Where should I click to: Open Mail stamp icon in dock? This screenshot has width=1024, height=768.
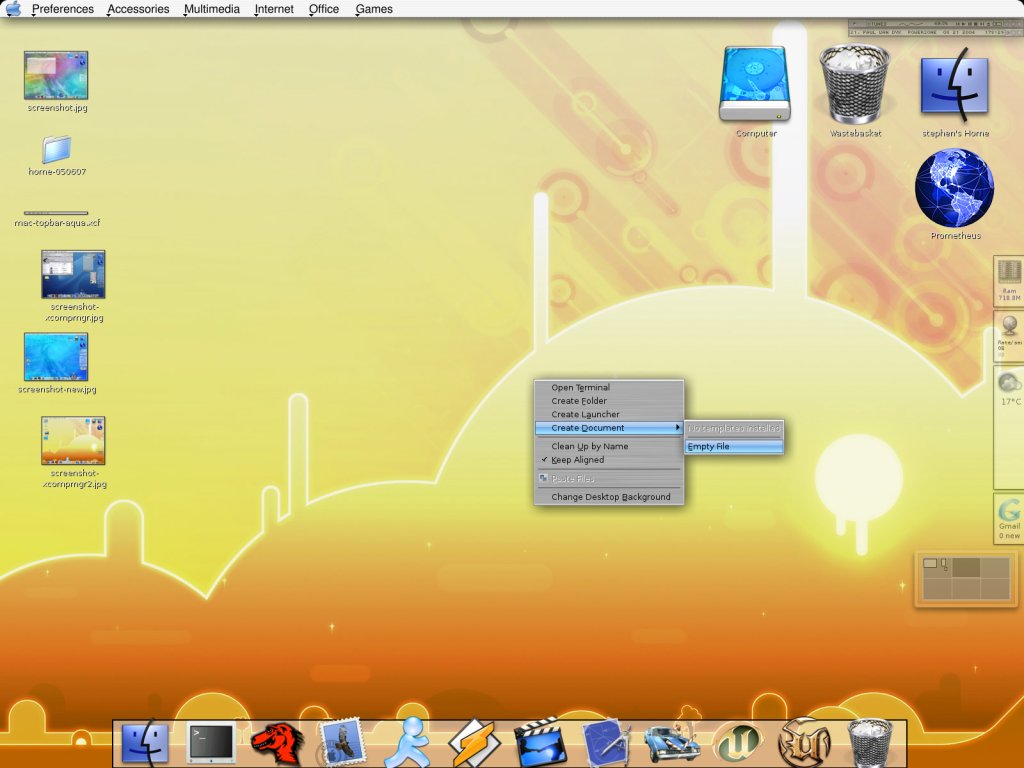tap(342, 742)
